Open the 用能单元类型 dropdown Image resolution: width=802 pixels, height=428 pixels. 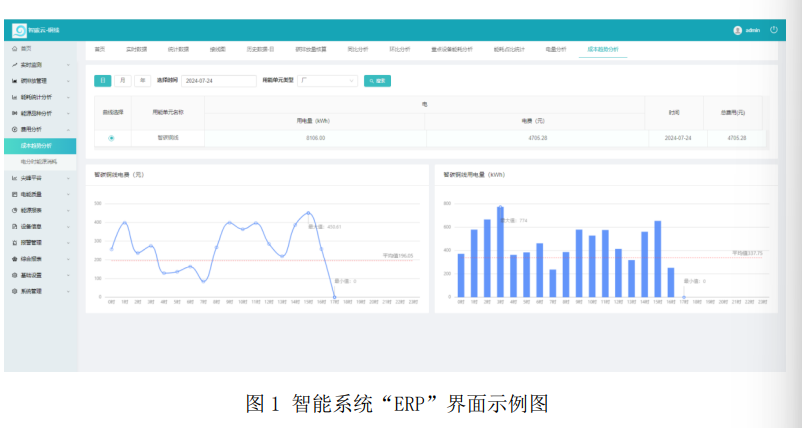tap(325, 80)
